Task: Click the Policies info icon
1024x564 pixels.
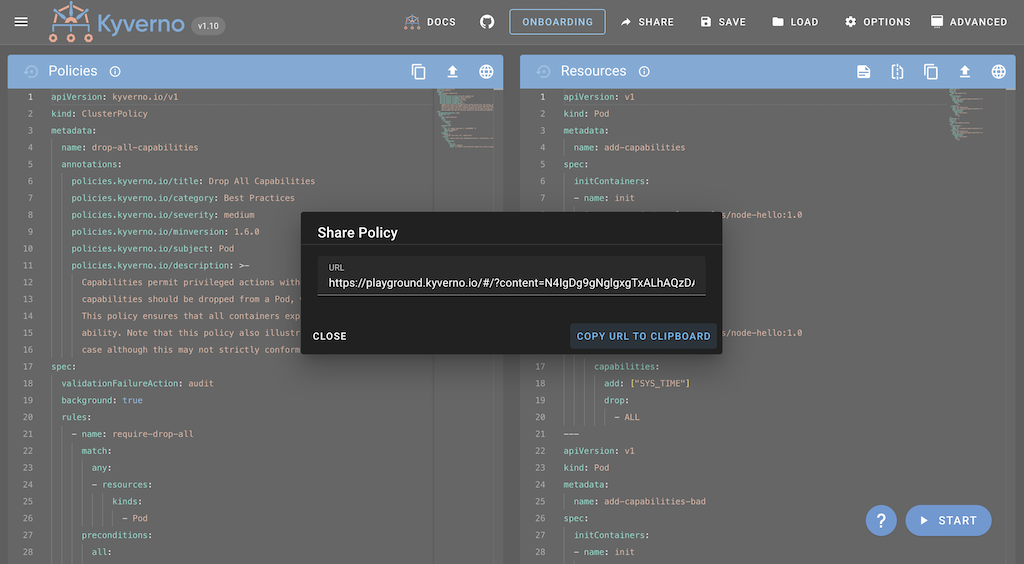Action: coord(115,71)
